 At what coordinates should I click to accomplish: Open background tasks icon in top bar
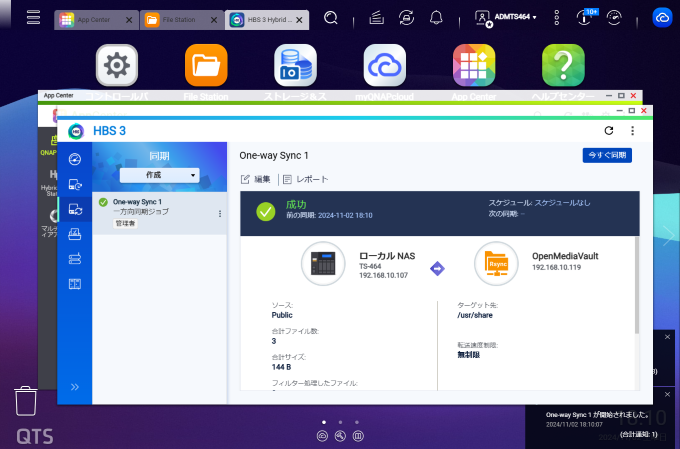point(376,18)
